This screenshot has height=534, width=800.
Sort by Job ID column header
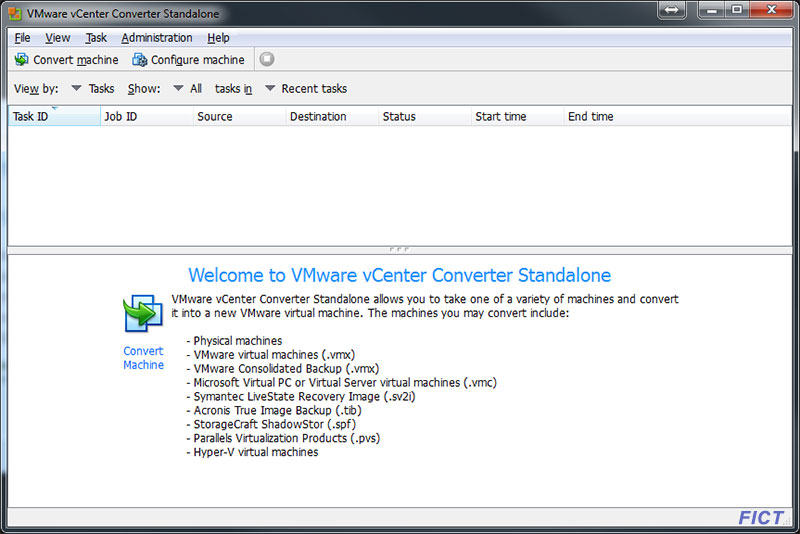point(147,116)
